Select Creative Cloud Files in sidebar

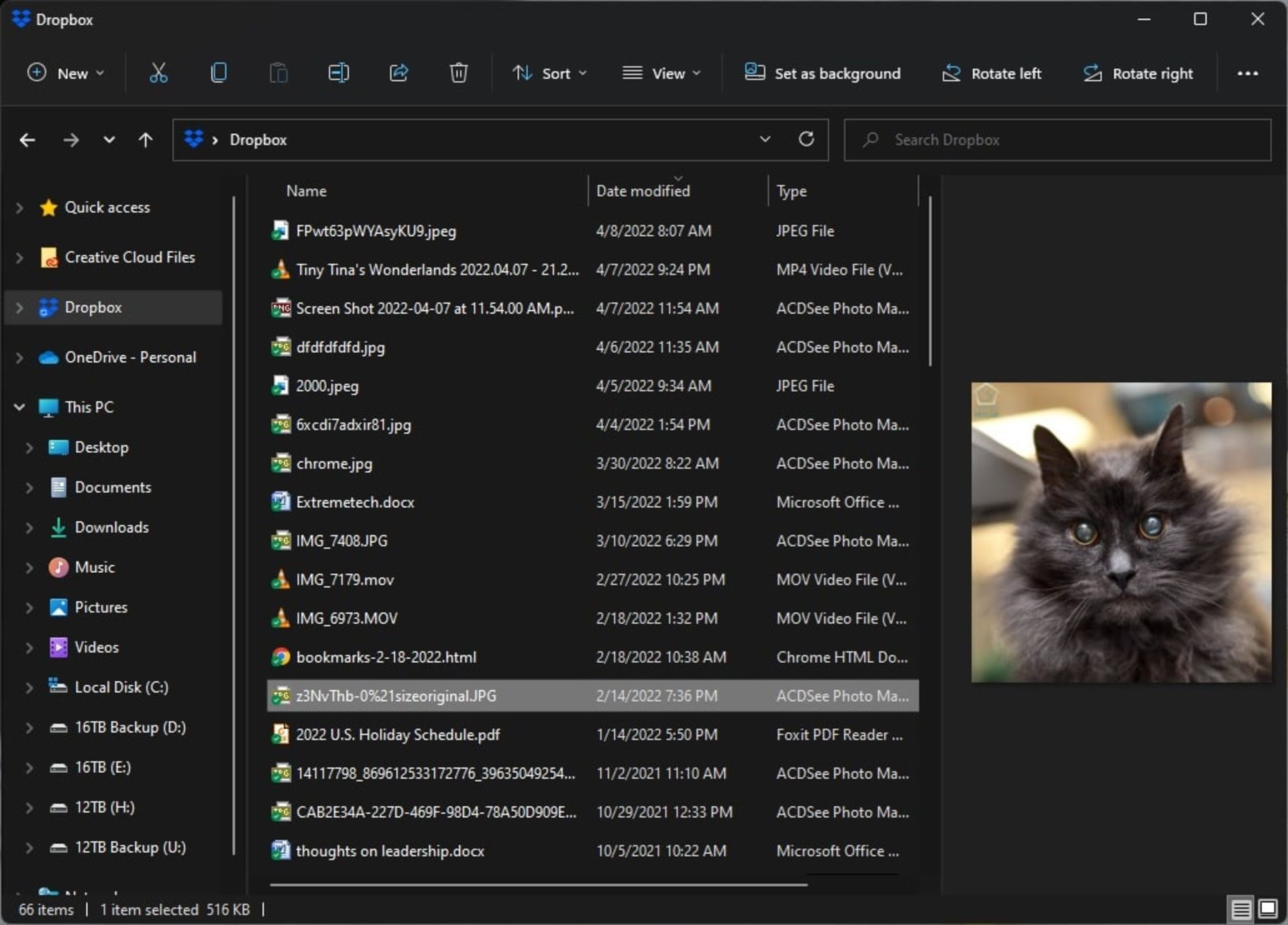pyautogui.click(x=130, y=258)
